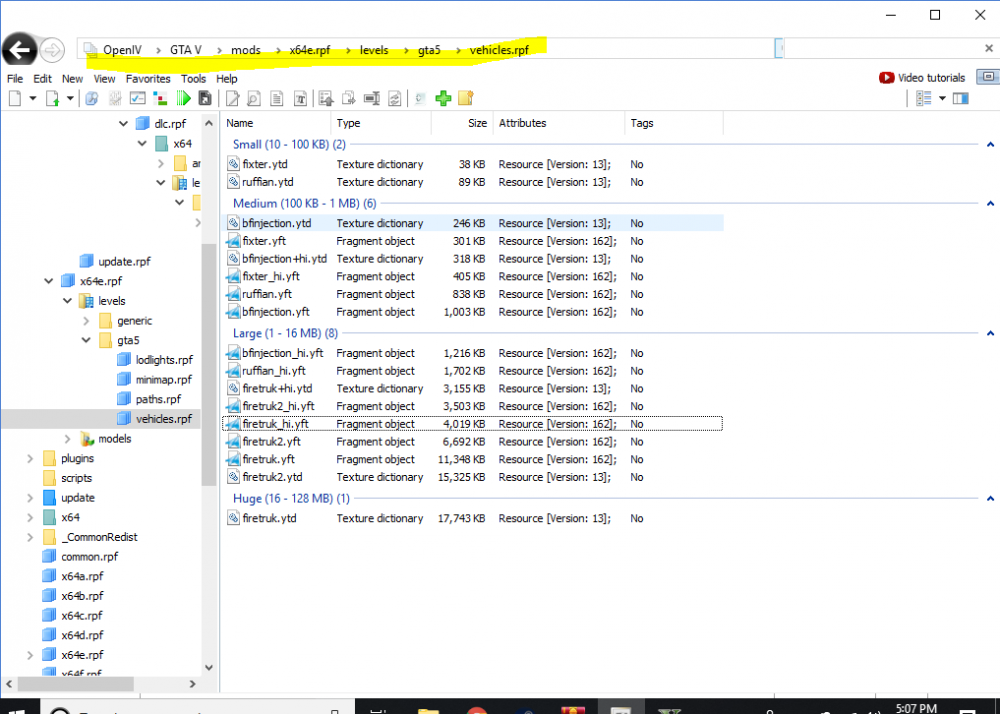Select lodlights.rpf in the tree
1000x714 pixels.
click(x=164, y=360)
